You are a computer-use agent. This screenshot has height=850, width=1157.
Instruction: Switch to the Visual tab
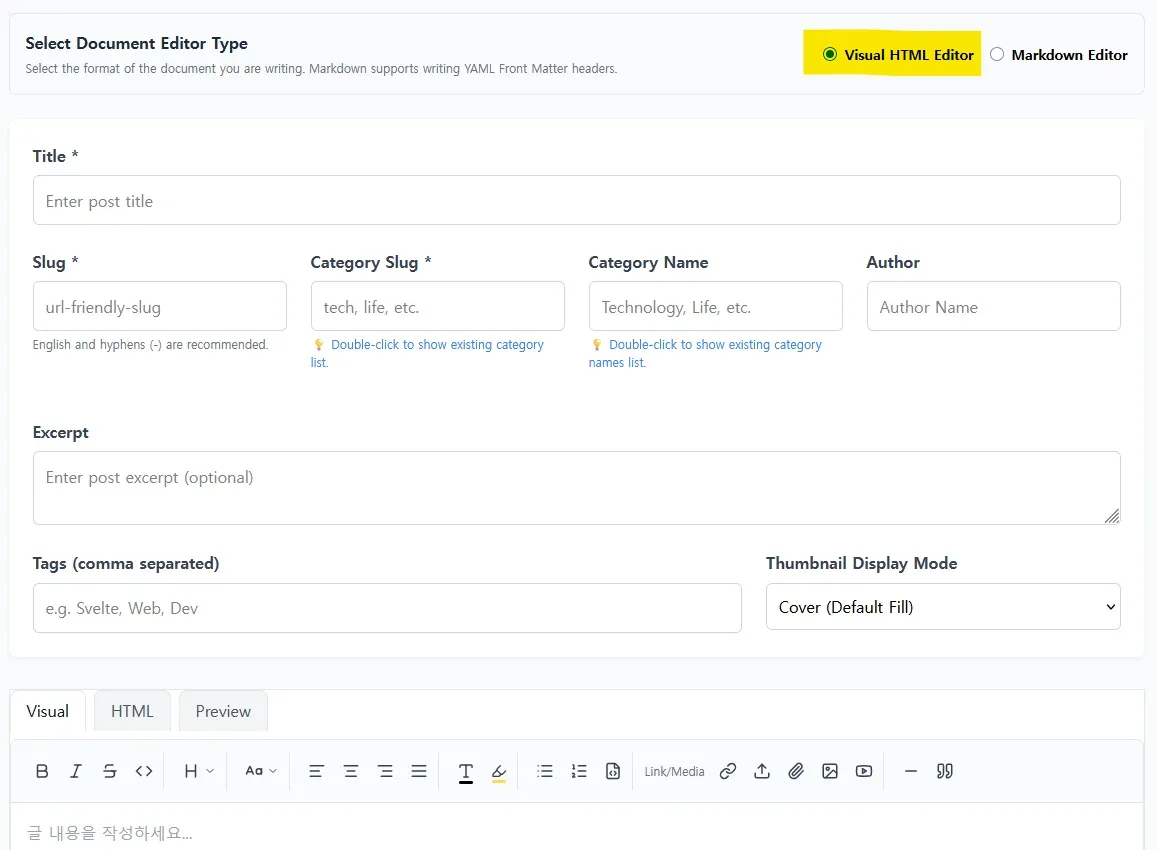(x=48, y=711)
